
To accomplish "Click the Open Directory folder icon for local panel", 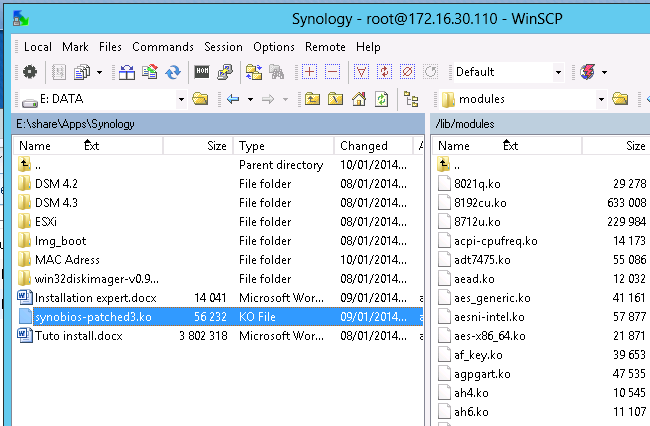I will coord(200,99).
